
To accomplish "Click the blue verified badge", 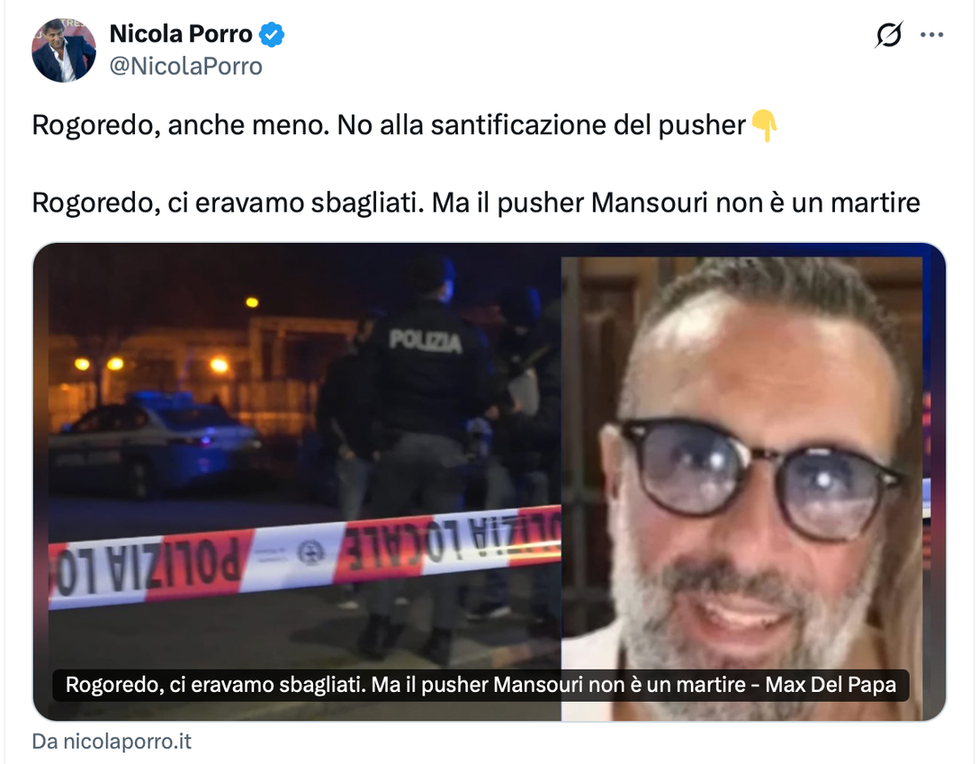I will [272, 34].
